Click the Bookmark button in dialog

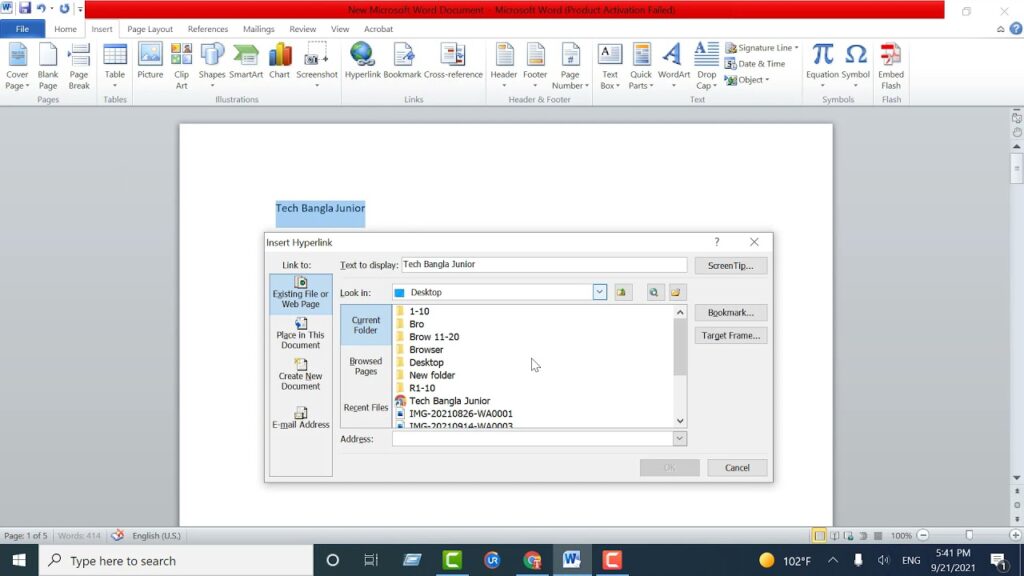click(x=730, y=313)
